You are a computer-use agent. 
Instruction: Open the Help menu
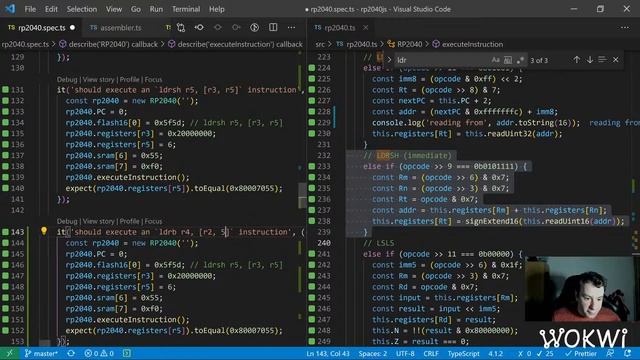[x=217, y=9]
